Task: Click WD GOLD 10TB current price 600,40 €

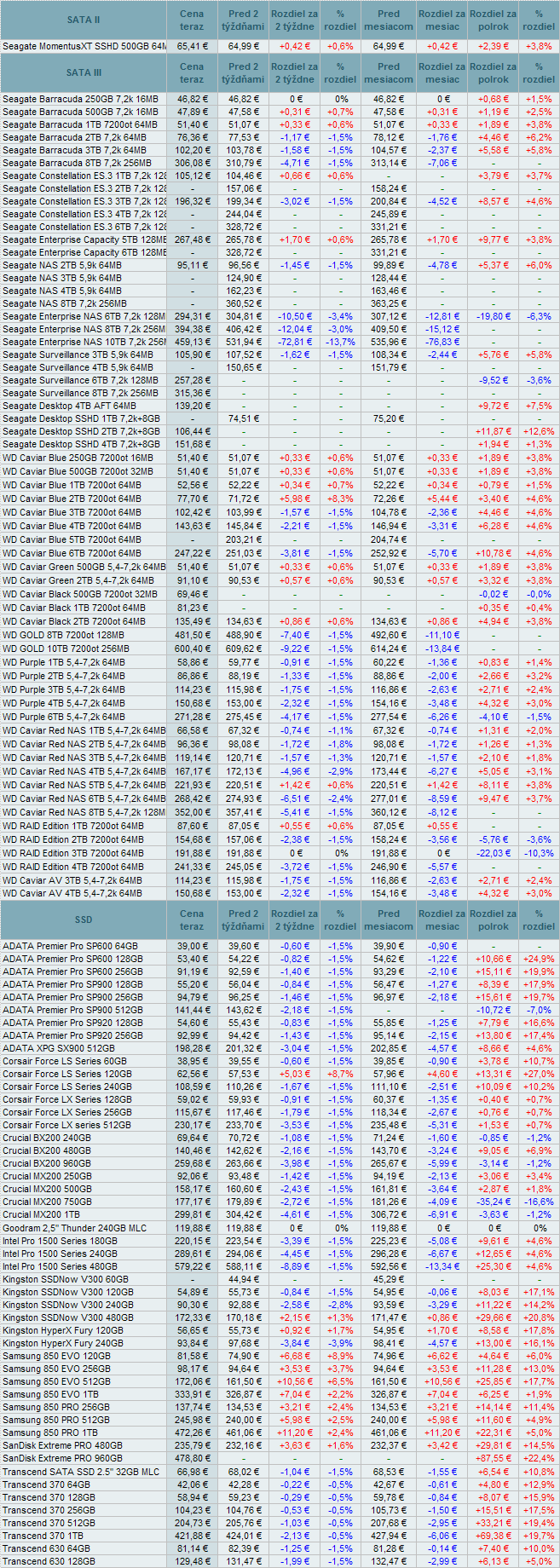Action: tap(192, 649)
